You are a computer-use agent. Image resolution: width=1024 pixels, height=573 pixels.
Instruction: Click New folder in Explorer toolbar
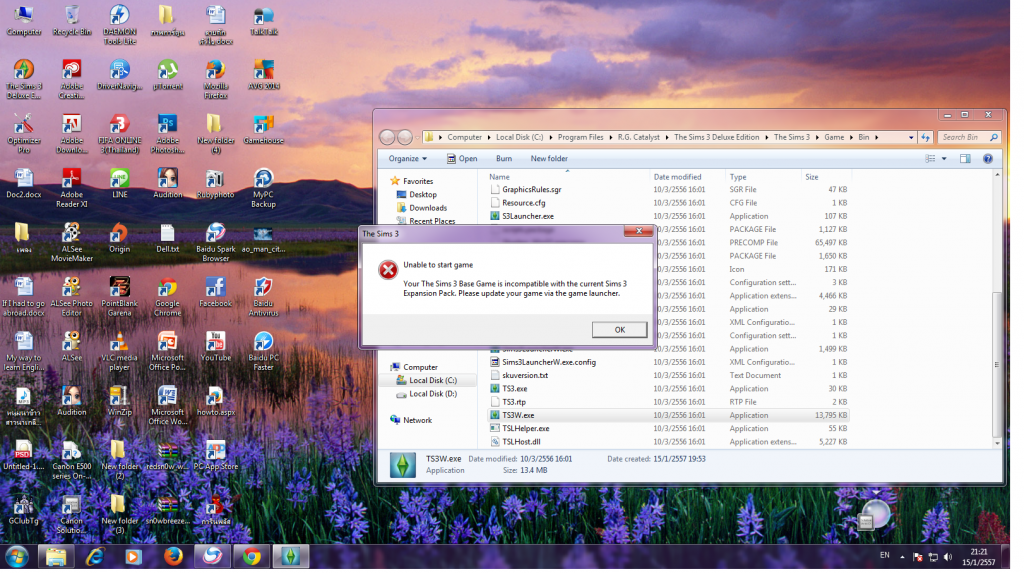tap(549, 159)
